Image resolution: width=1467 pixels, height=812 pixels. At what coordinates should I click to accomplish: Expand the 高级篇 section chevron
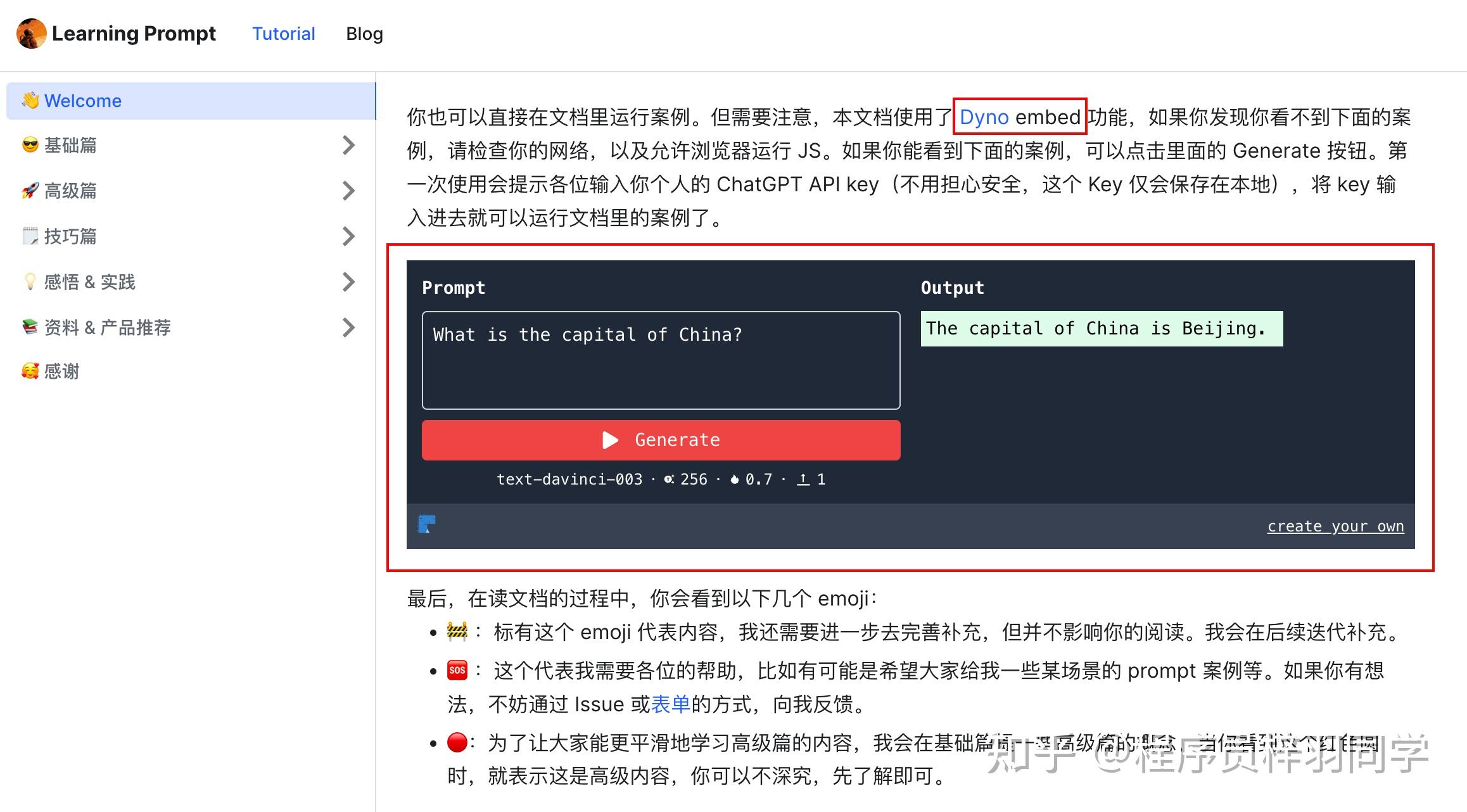pyautogui.click(x=349, y=191)
